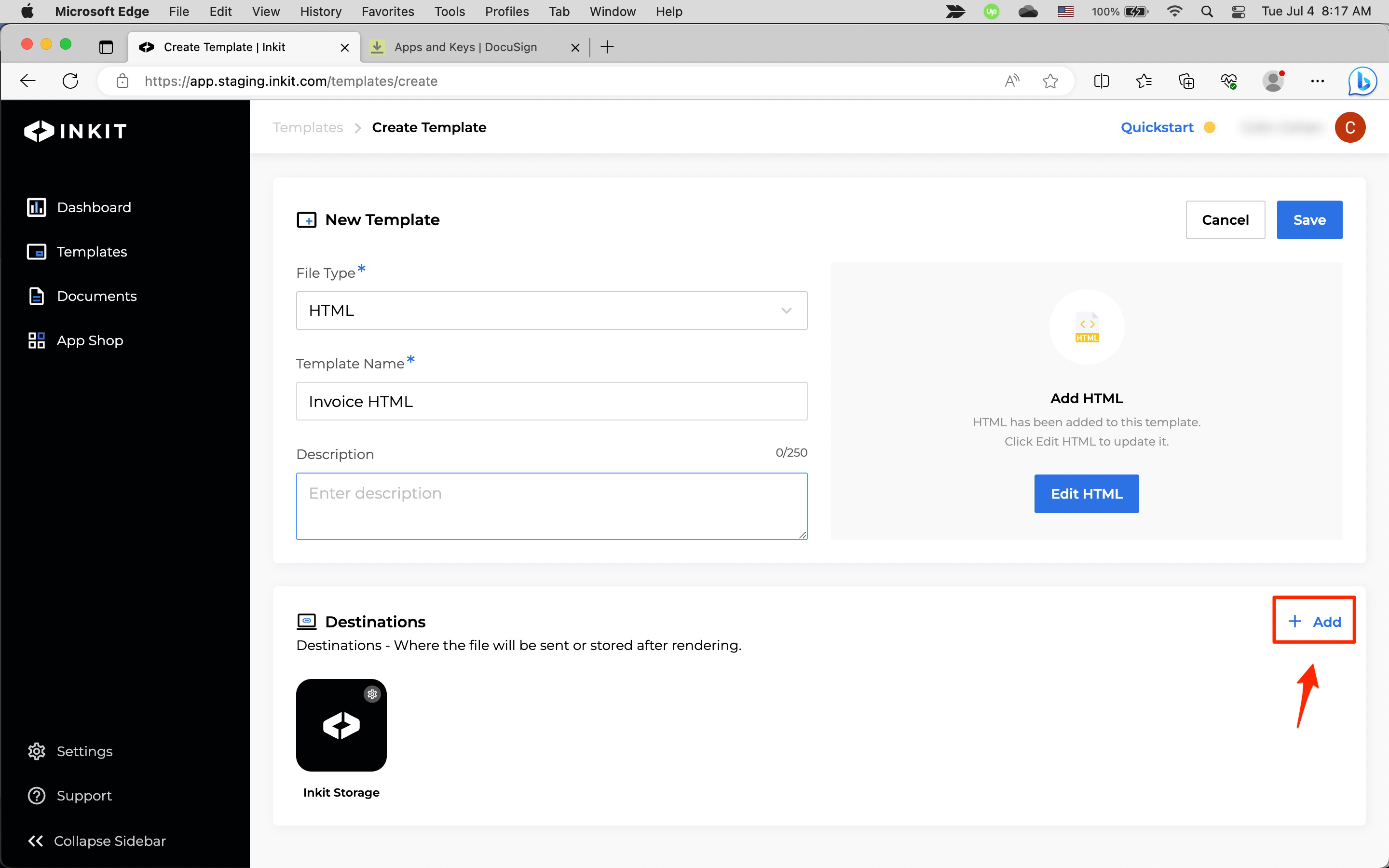Open the Tools menu in the menu bar

(x=449, y=11)
